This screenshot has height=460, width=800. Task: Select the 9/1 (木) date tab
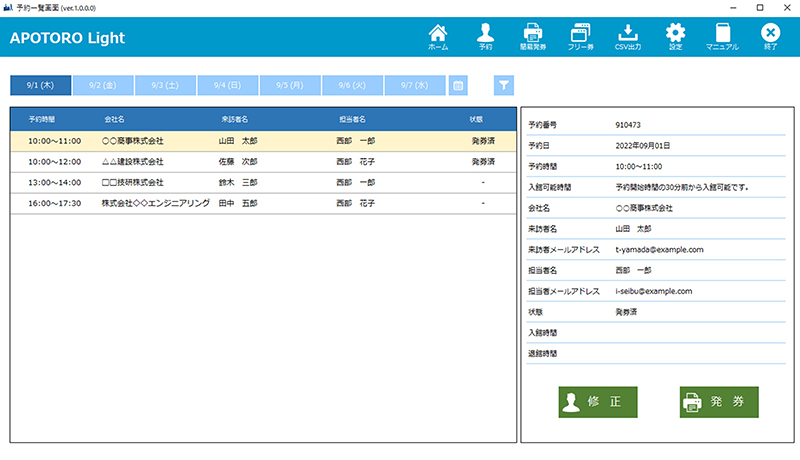pos(41,86)
